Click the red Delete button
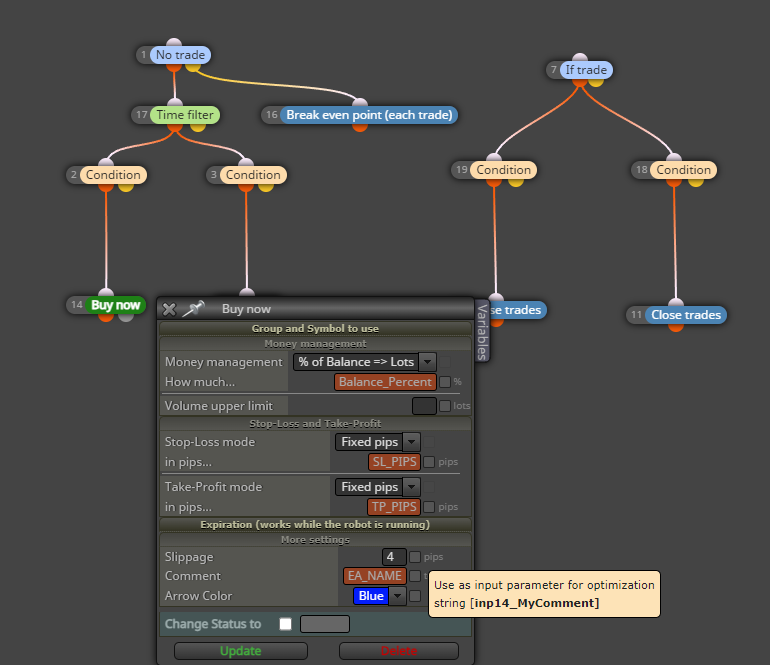Image resolution: width=770 pixels, height=665 pixels. pyautogui.click(x=399, y=651)
